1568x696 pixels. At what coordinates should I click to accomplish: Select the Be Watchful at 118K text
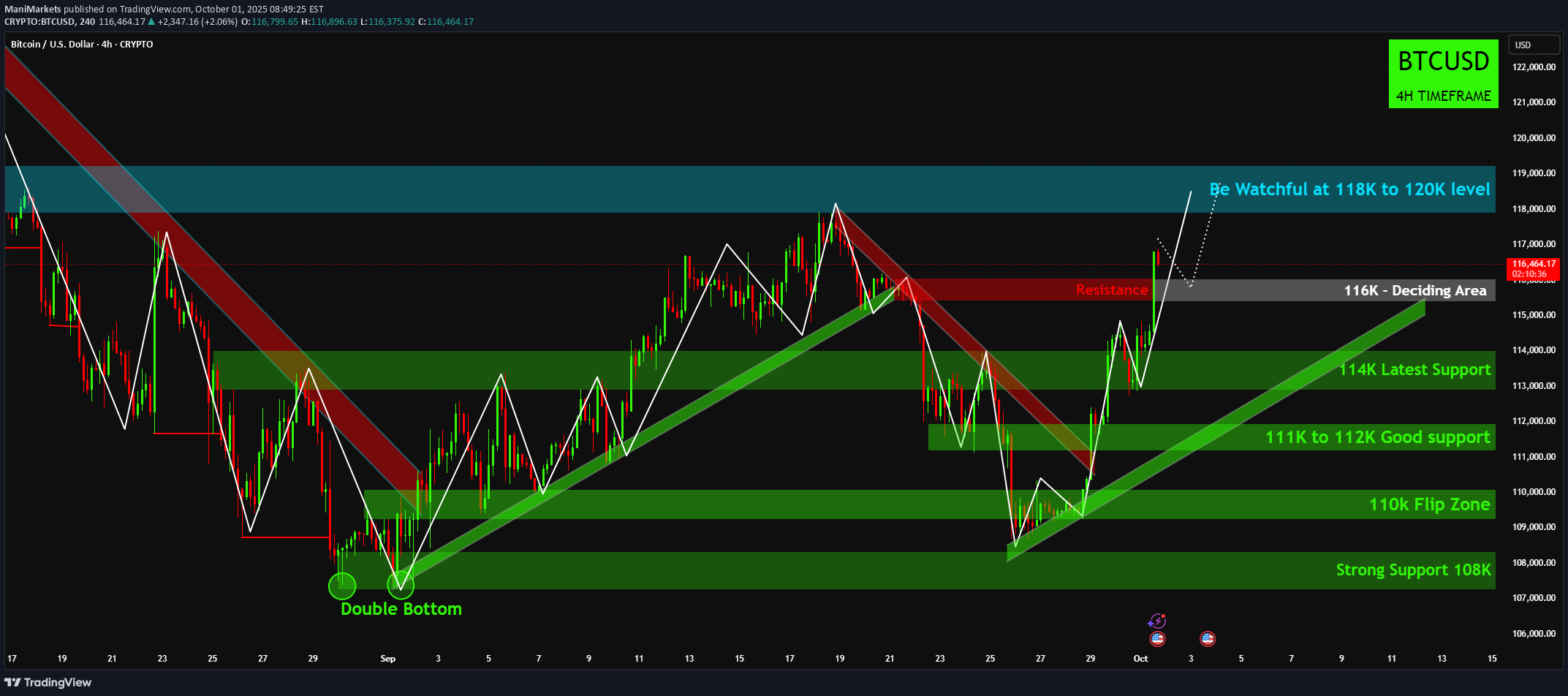click(x=1349, y=189)
